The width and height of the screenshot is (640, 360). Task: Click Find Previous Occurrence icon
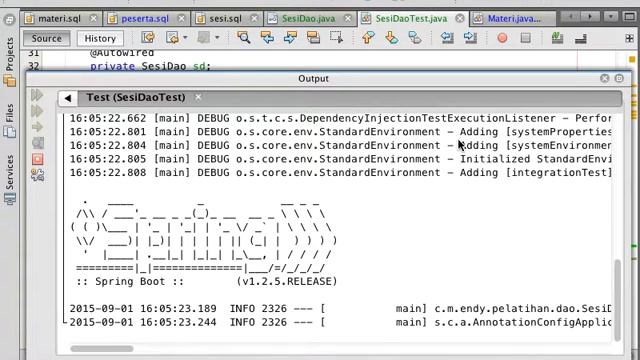click(x=267, y=38)
